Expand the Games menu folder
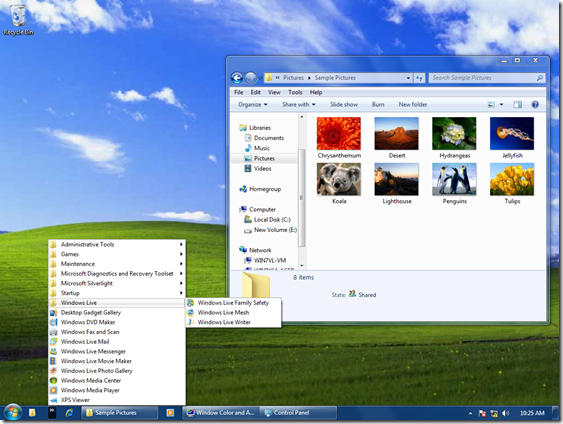The height and width of the screenshot is (424, 563). coord(117,254)
